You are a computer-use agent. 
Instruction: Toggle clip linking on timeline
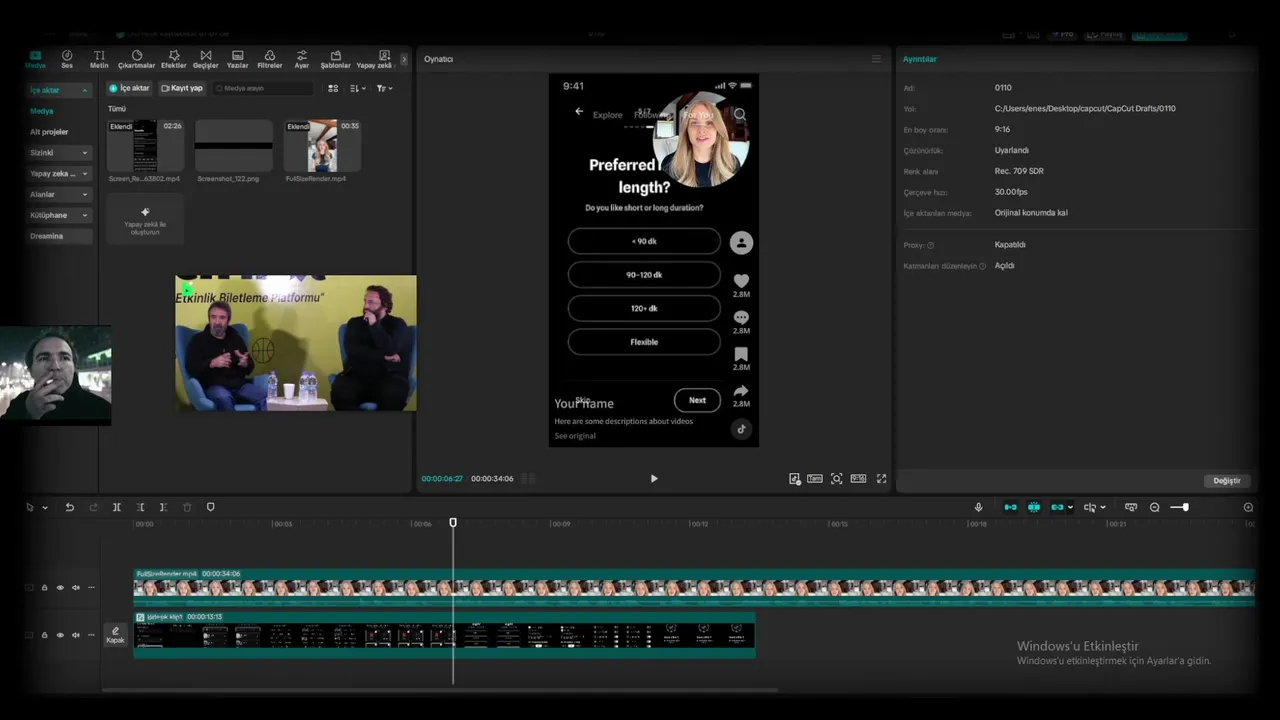[x=1057, y=508]
